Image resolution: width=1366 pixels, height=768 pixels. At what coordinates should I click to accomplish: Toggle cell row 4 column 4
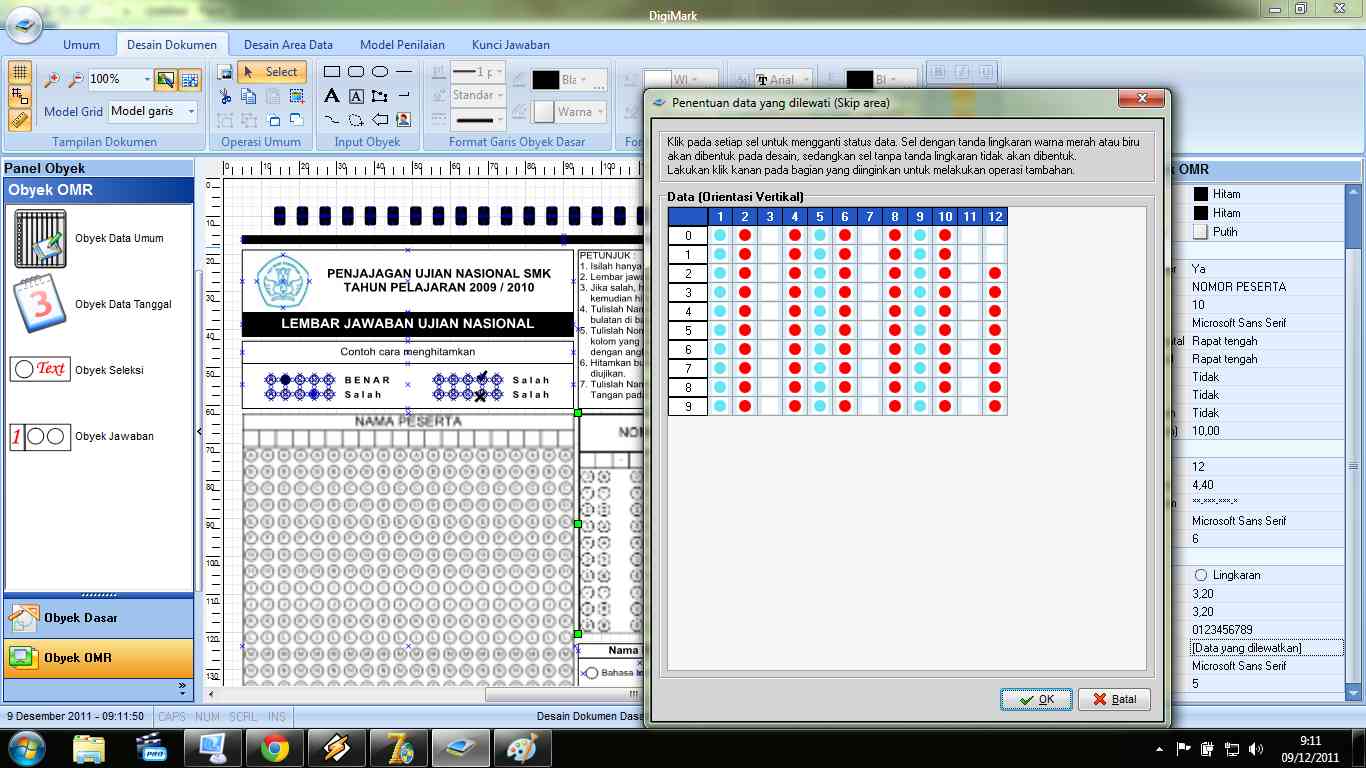(795, 312)
